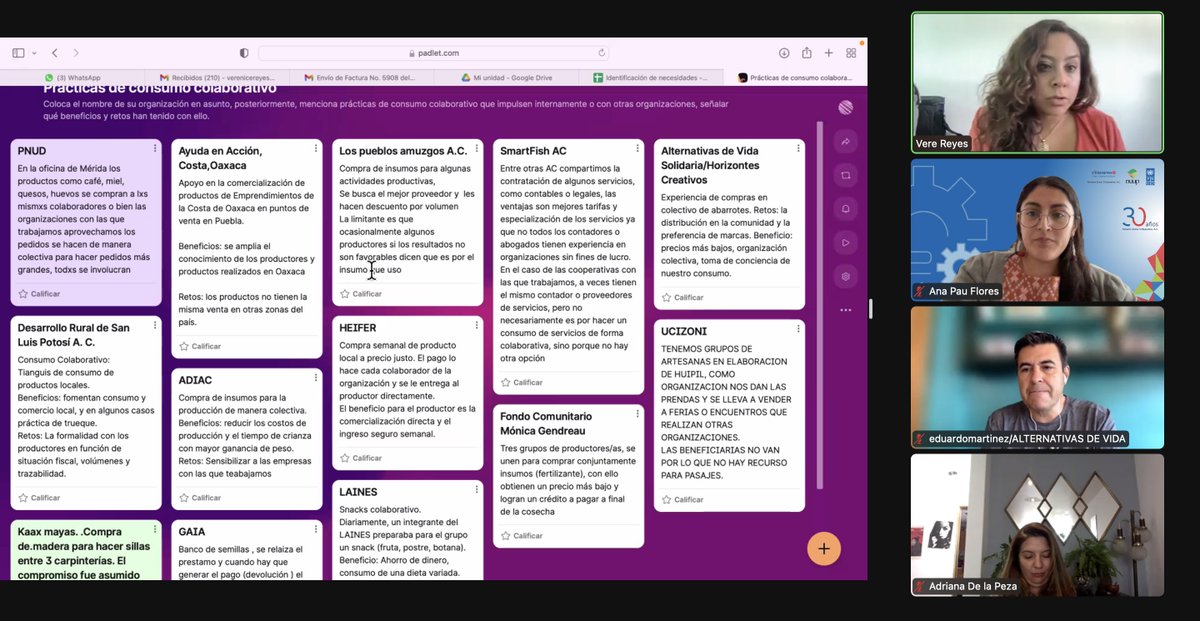1200x621 pixels.
Task: Click Calificar on the HEIFER post
Action: 361,458
